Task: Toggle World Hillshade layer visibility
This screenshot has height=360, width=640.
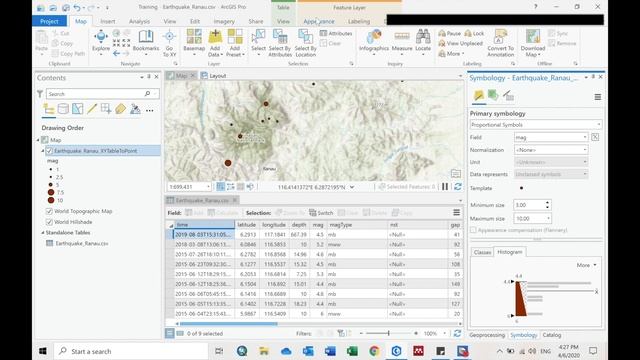Action: tap(49, 222)
